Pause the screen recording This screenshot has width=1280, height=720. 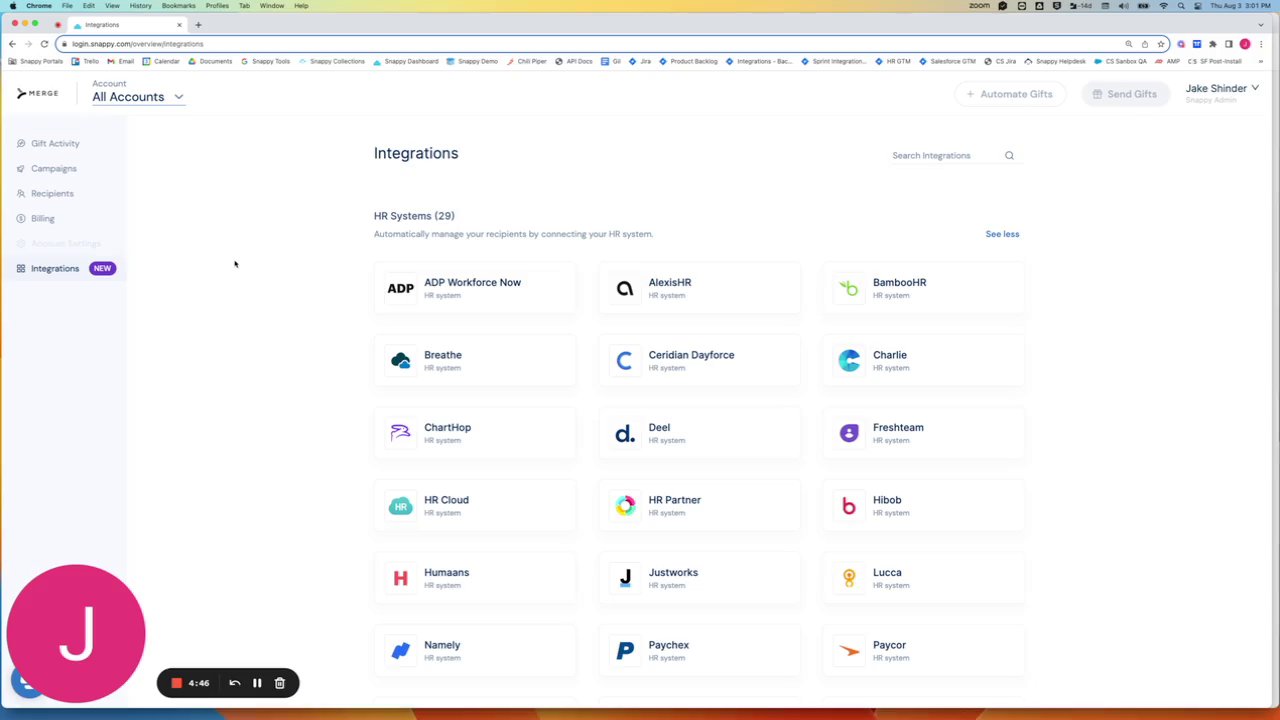[x=257, y=683]
